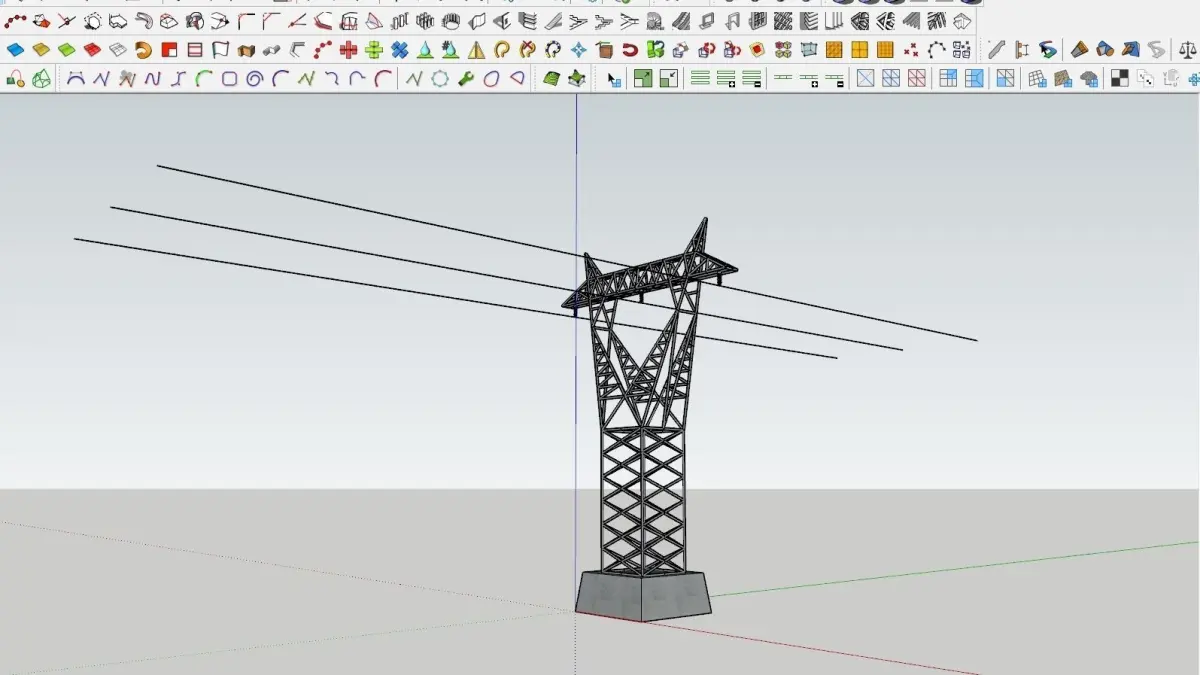Screen dimensions: 1200x675
Task: Select the topmost power line cable
Action: (x=566, y=253)
